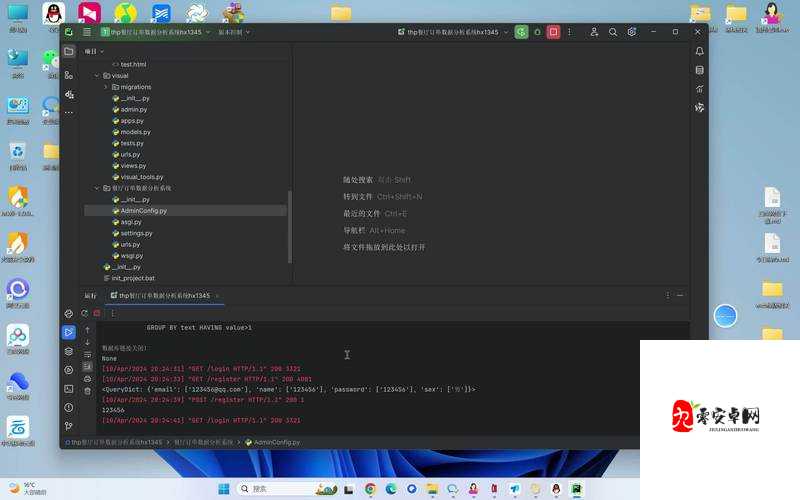Stop the running app with red square

[x=553, y=32]
